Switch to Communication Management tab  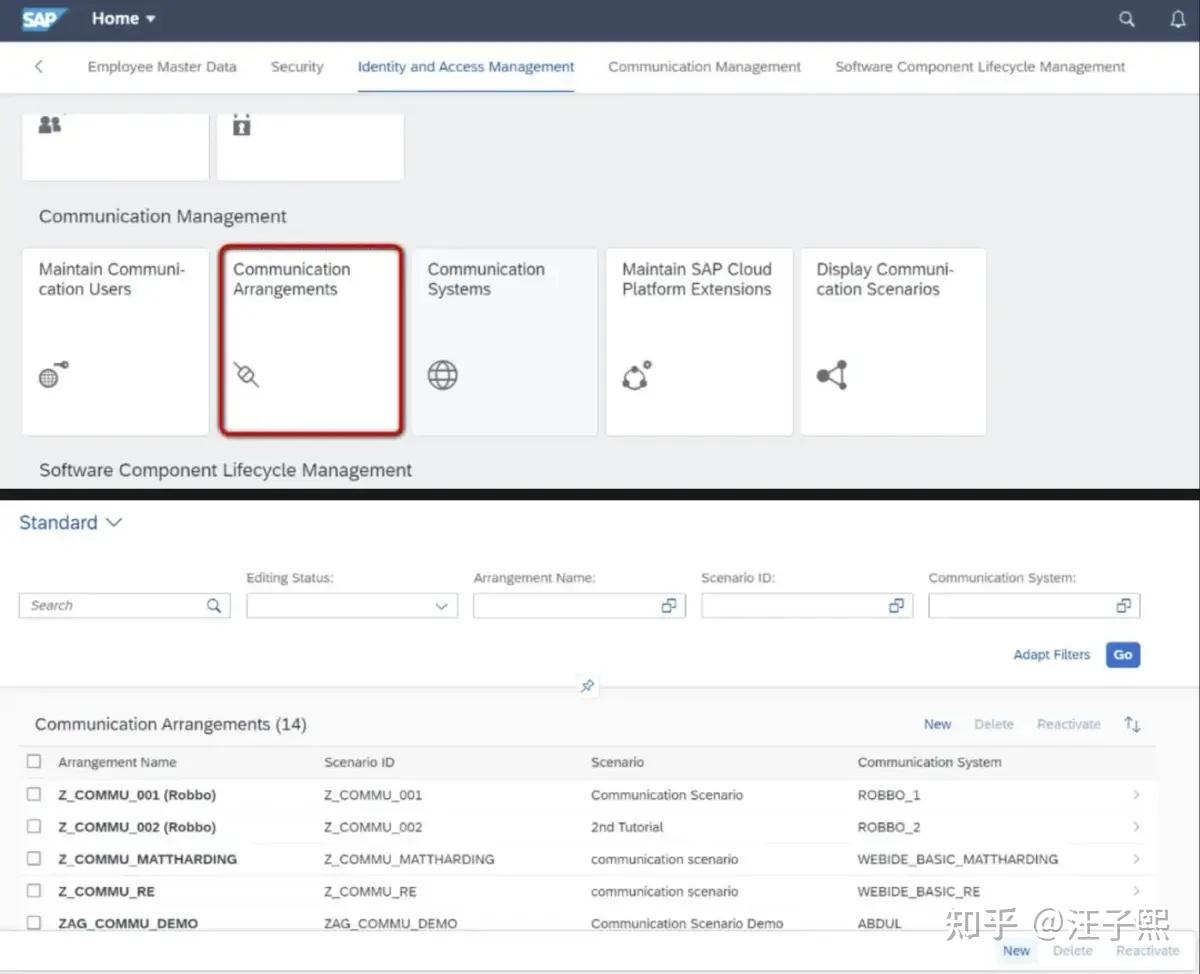(x=705, y=67)
